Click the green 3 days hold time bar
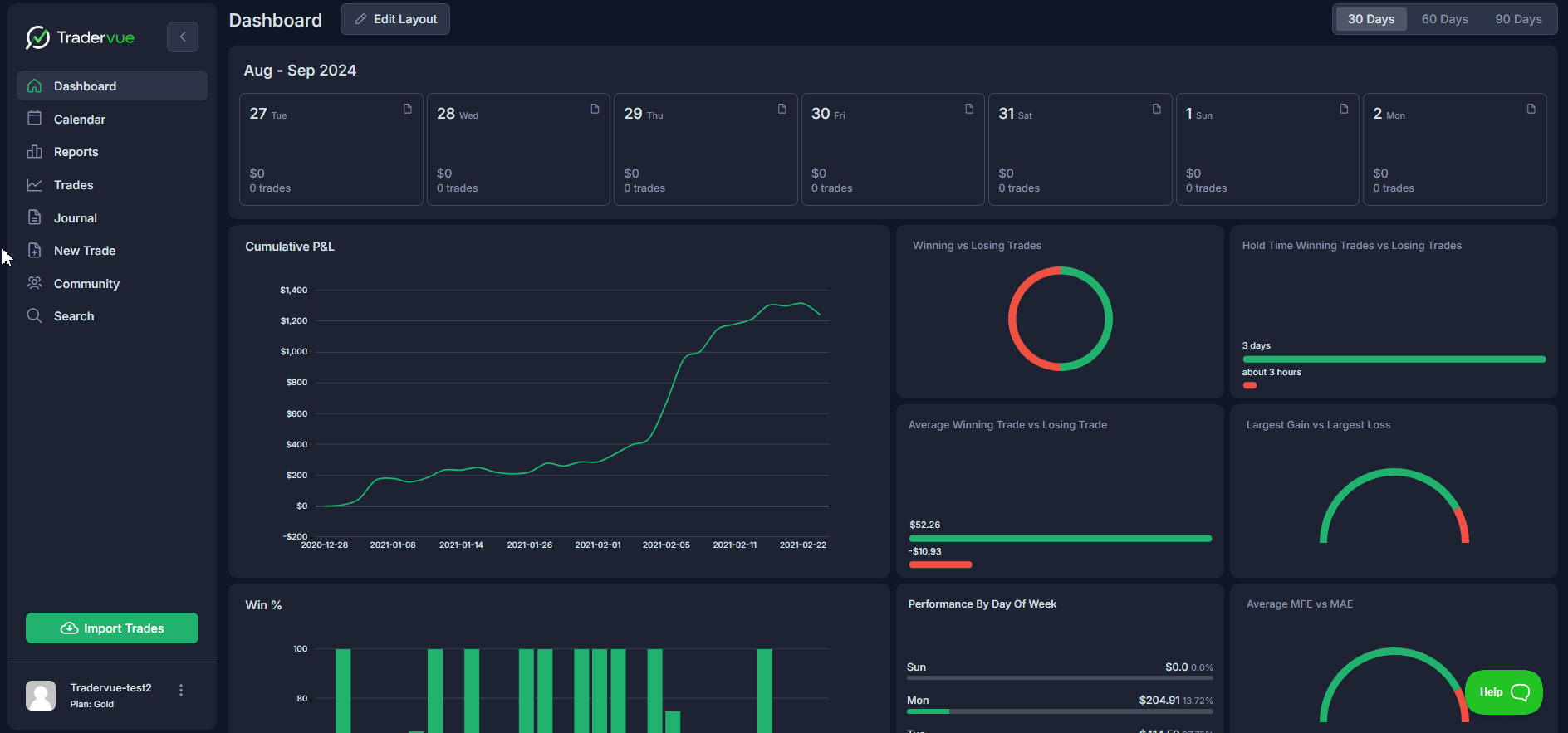The width and height of the screenshot is (1568, 733). 1394,359
